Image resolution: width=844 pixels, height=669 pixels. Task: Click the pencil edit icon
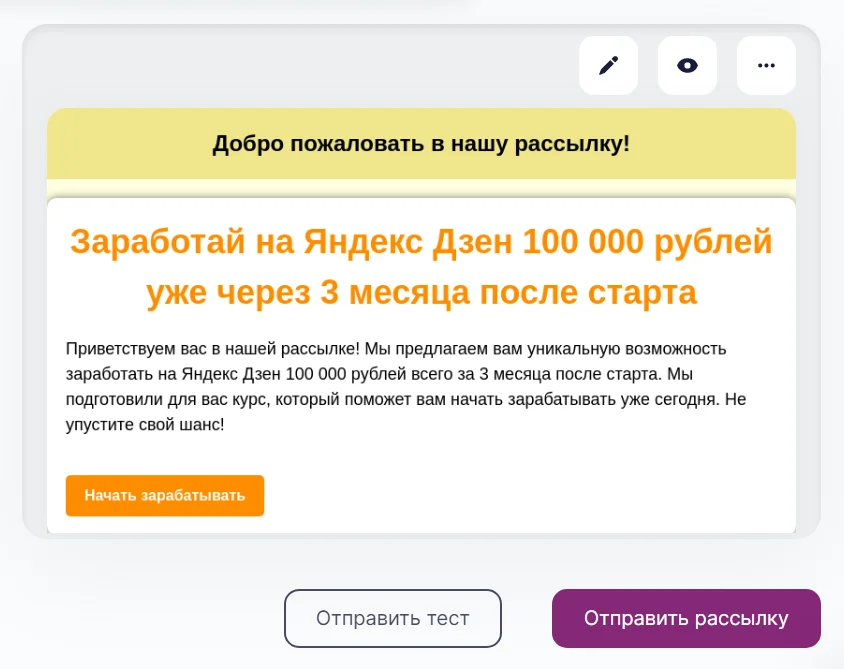coord(608,66)
